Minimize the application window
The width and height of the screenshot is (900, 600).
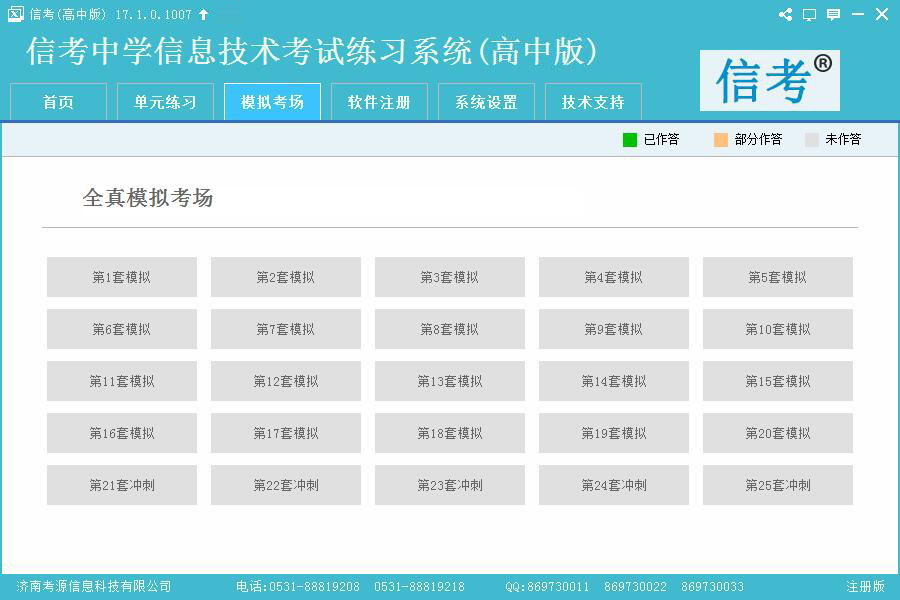pyautogui.click(x=858, y=14)
